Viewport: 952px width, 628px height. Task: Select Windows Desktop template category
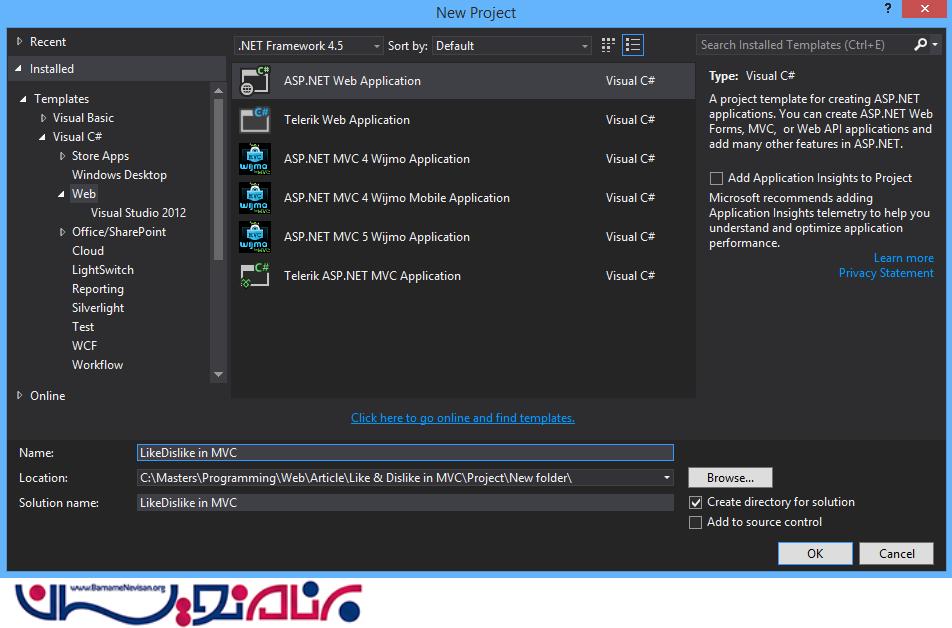coord(119,175)
